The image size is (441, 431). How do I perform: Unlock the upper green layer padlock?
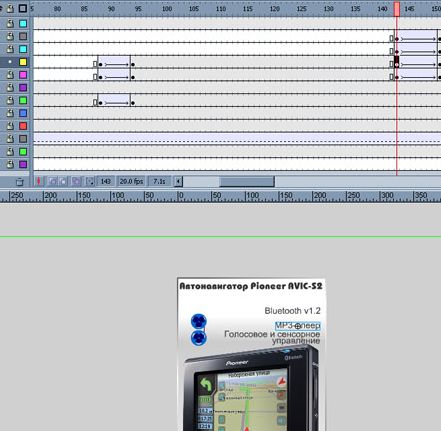[10, 100]
